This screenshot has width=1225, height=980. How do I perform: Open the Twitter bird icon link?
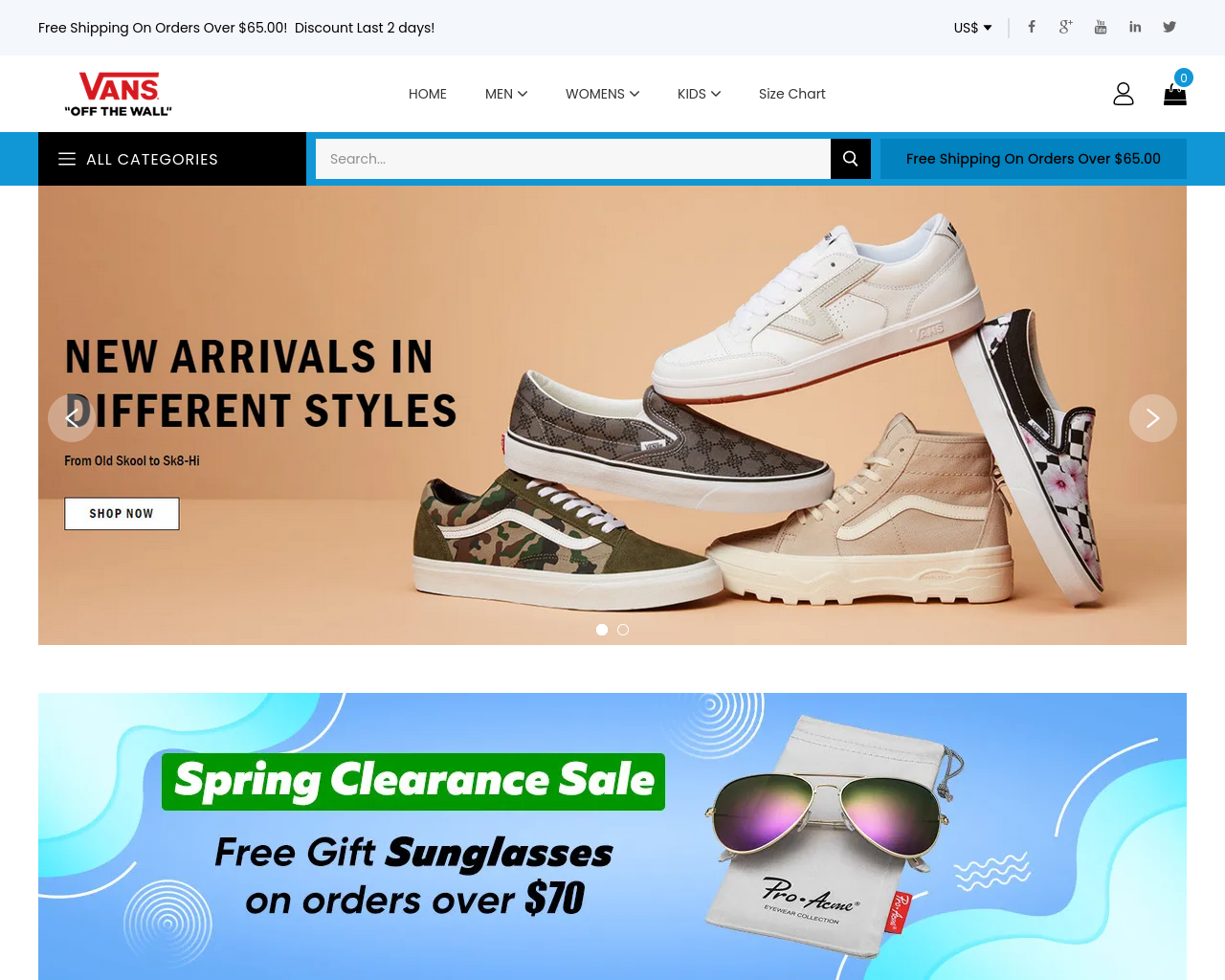point(1169,27)
